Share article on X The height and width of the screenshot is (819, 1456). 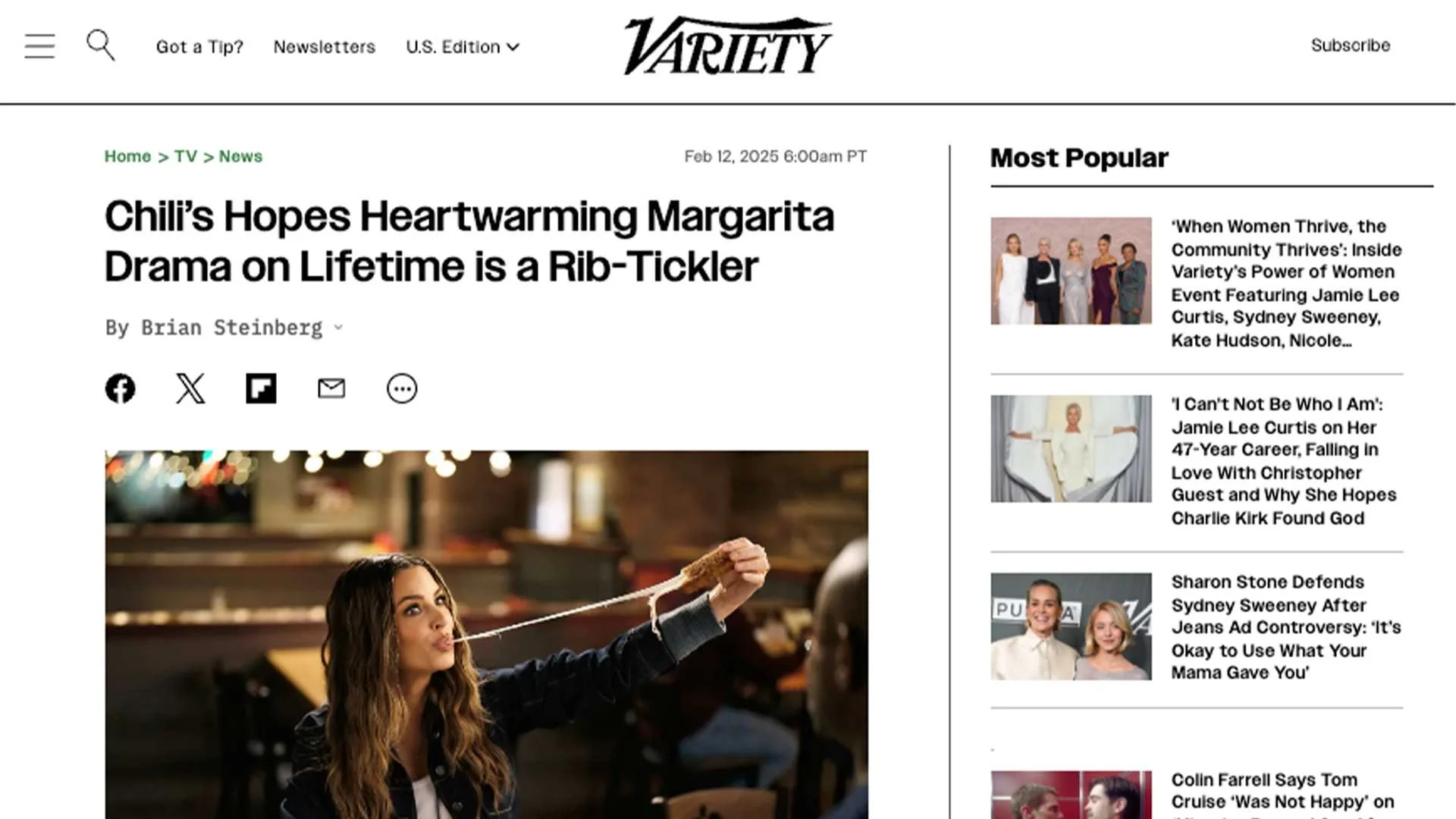click(190, 388)
